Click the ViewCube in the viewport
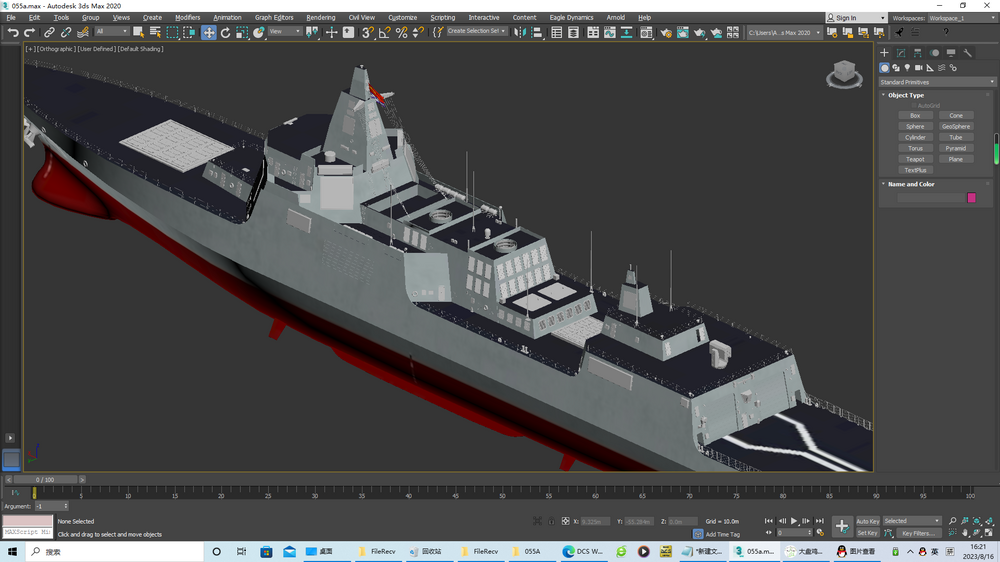This screenshot has width=1000, height=562. coord(844,73)
